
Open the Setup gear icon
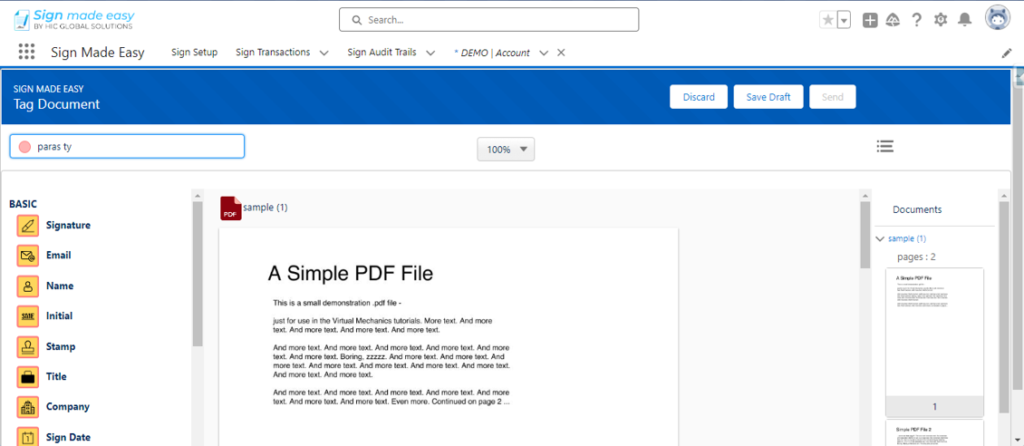(x=940, y=20)
